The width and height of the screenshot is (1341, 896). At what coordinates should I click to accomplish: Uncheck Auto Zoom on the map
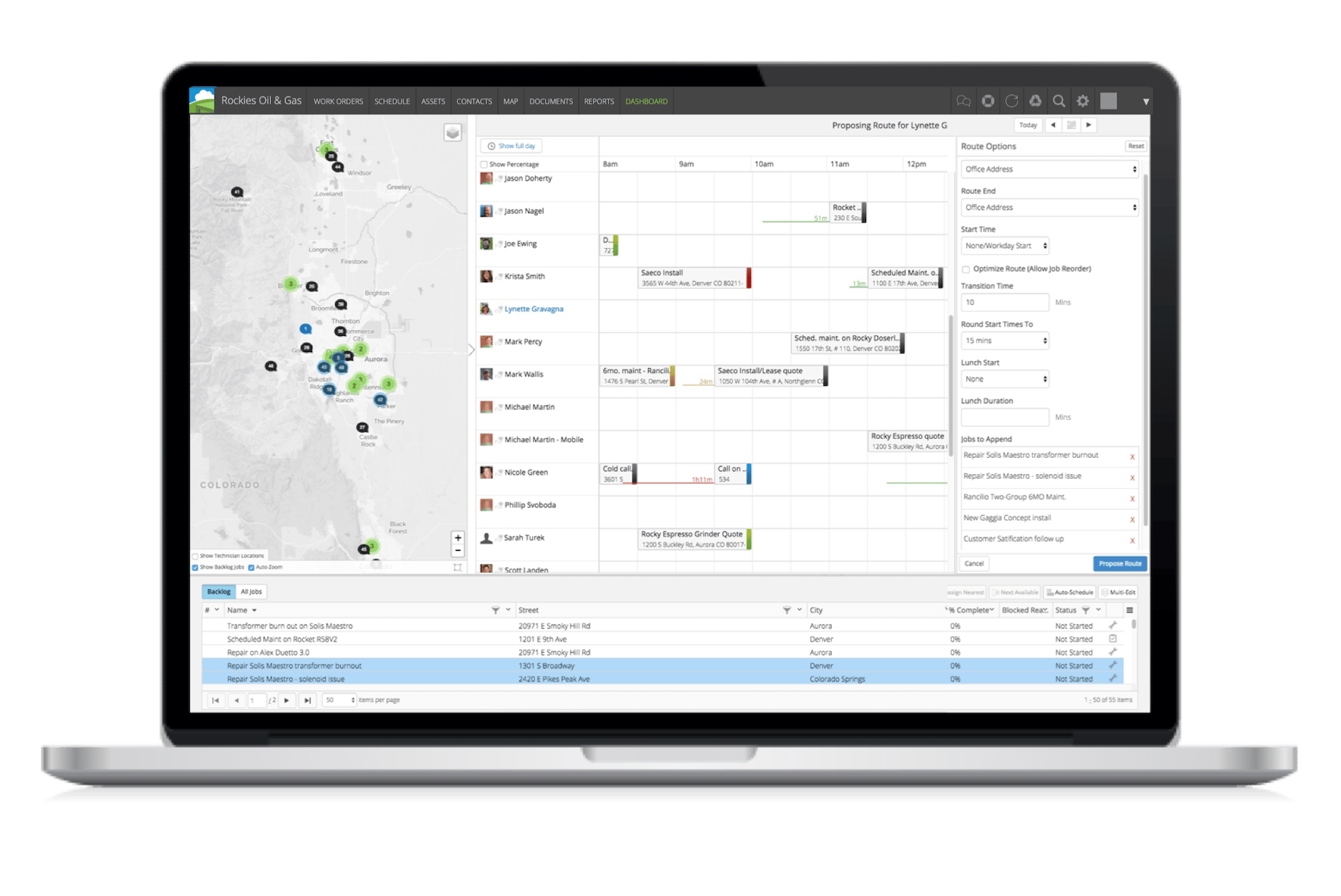click(251, 567)
